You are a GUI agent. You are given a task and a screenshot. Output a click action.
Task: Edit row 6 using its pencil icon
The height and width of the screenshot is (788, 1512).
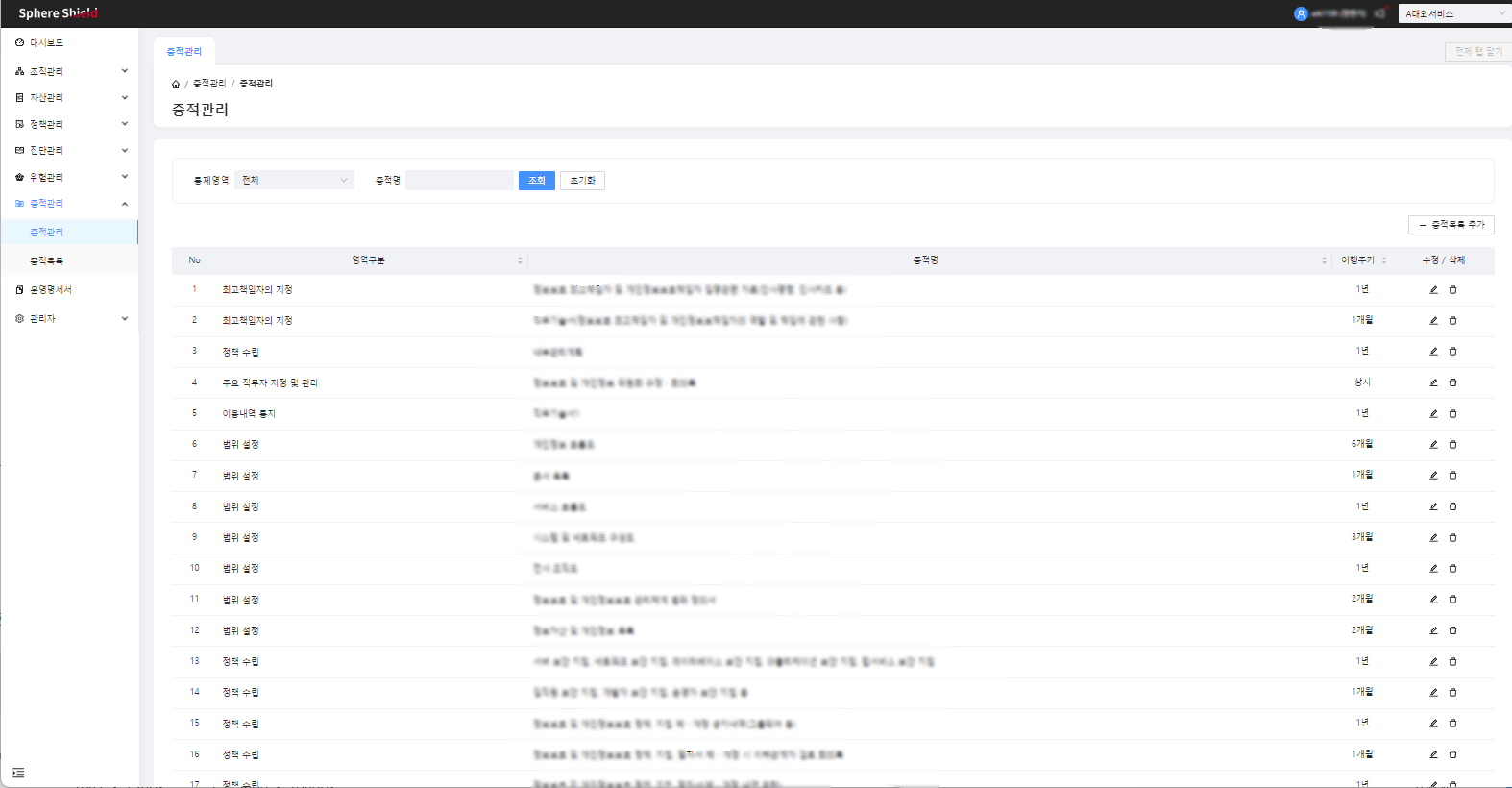[x=1433, y=445]
